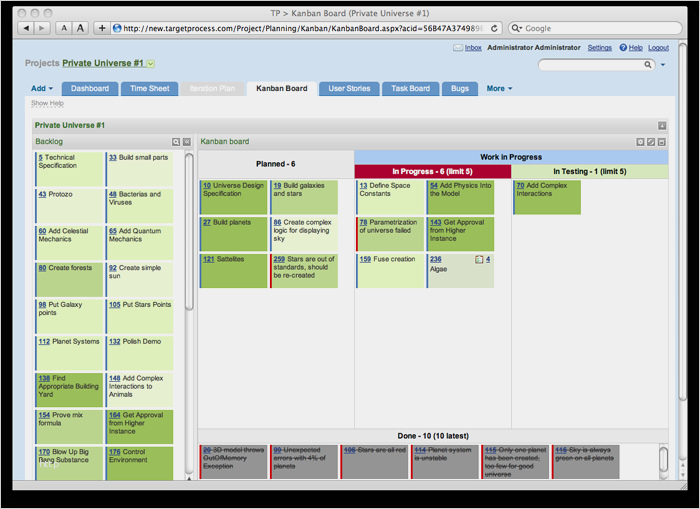Click the Logout link
This screenshot has width=700, height=509.
tap(658, 48)
